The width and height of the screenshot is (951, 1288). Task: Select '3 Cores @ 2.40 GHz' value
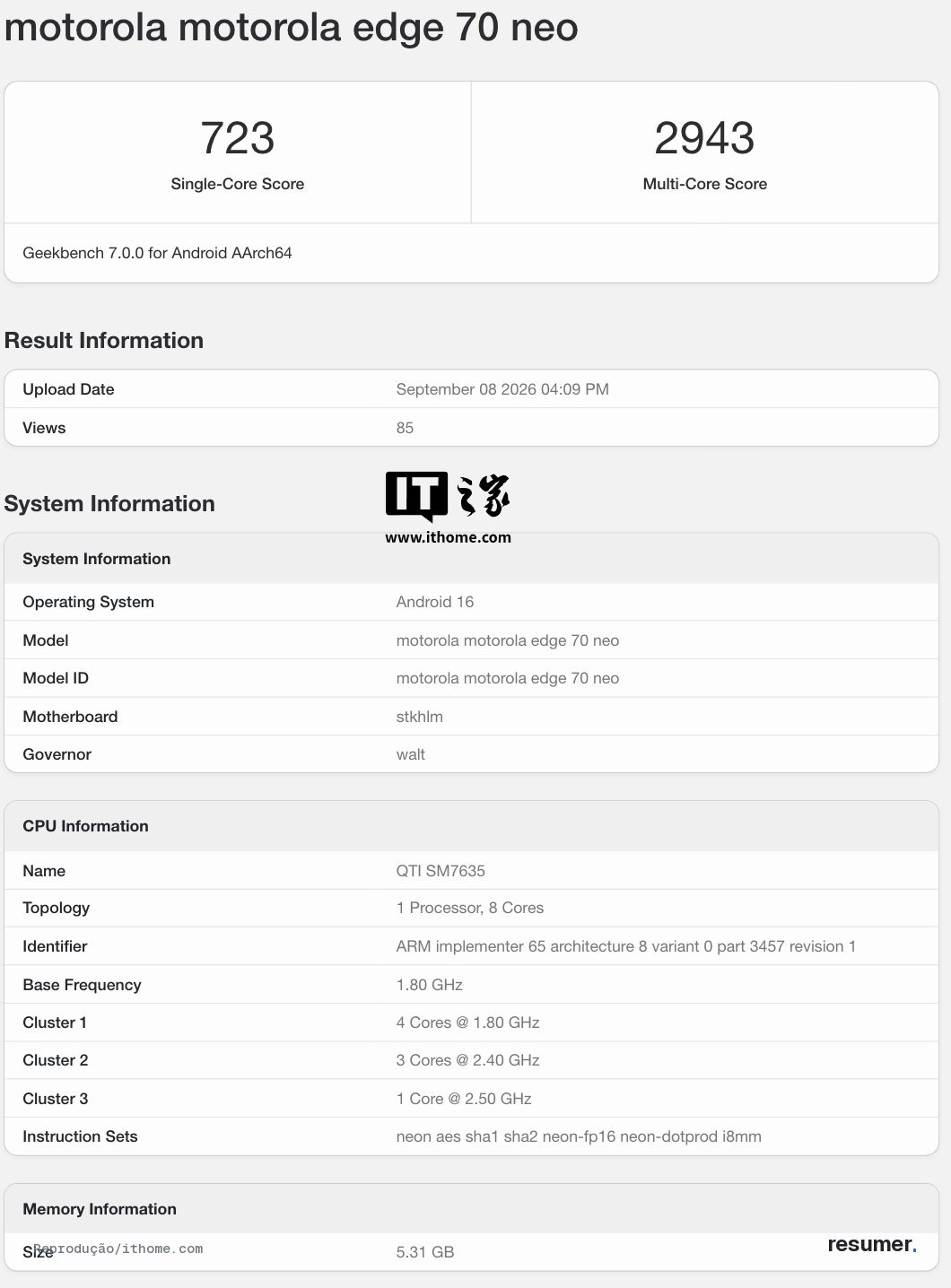pos(468,1060)
